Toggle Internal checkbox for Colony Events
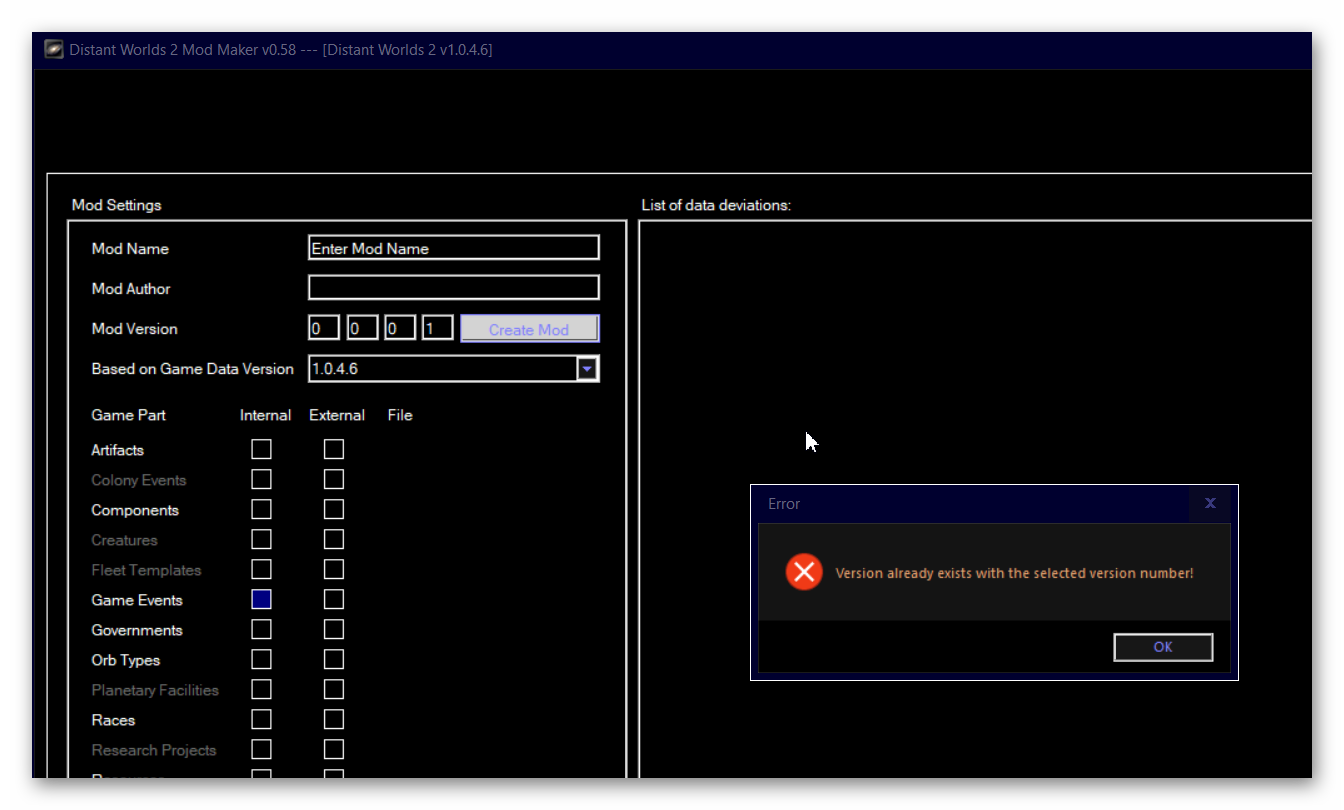Image resolution: width=1344 pixels, height=810 pixels. click(261, 479)
